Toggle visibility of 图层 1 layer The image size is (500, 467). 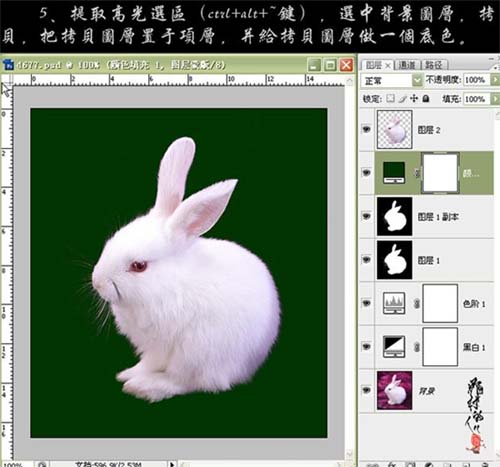[x=367, y=259]
